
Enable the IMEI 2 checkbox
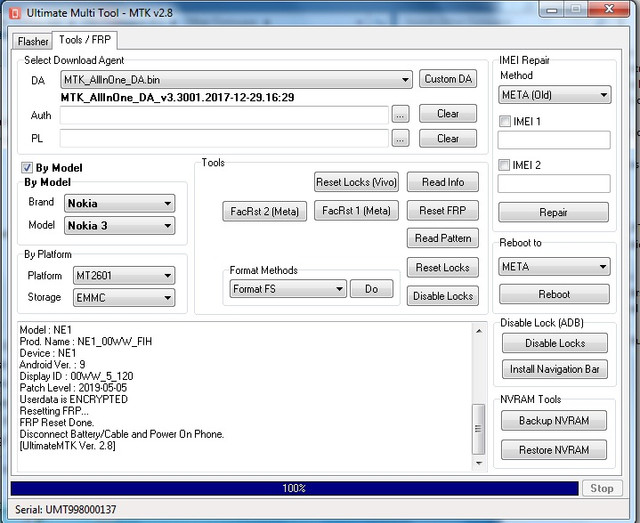click(x=504, y=165)
